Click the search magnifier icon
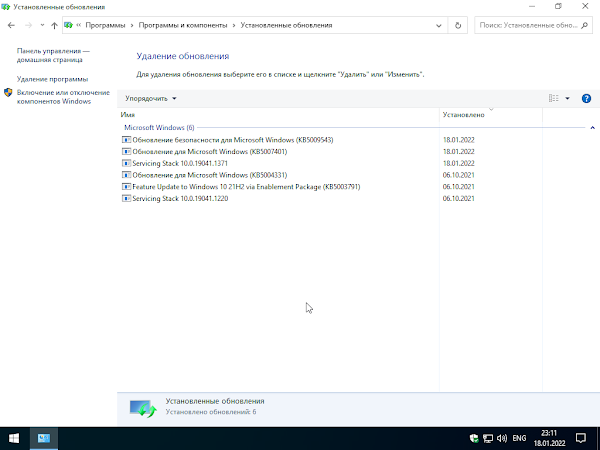The image size is (600, 450). coord(584,25)
